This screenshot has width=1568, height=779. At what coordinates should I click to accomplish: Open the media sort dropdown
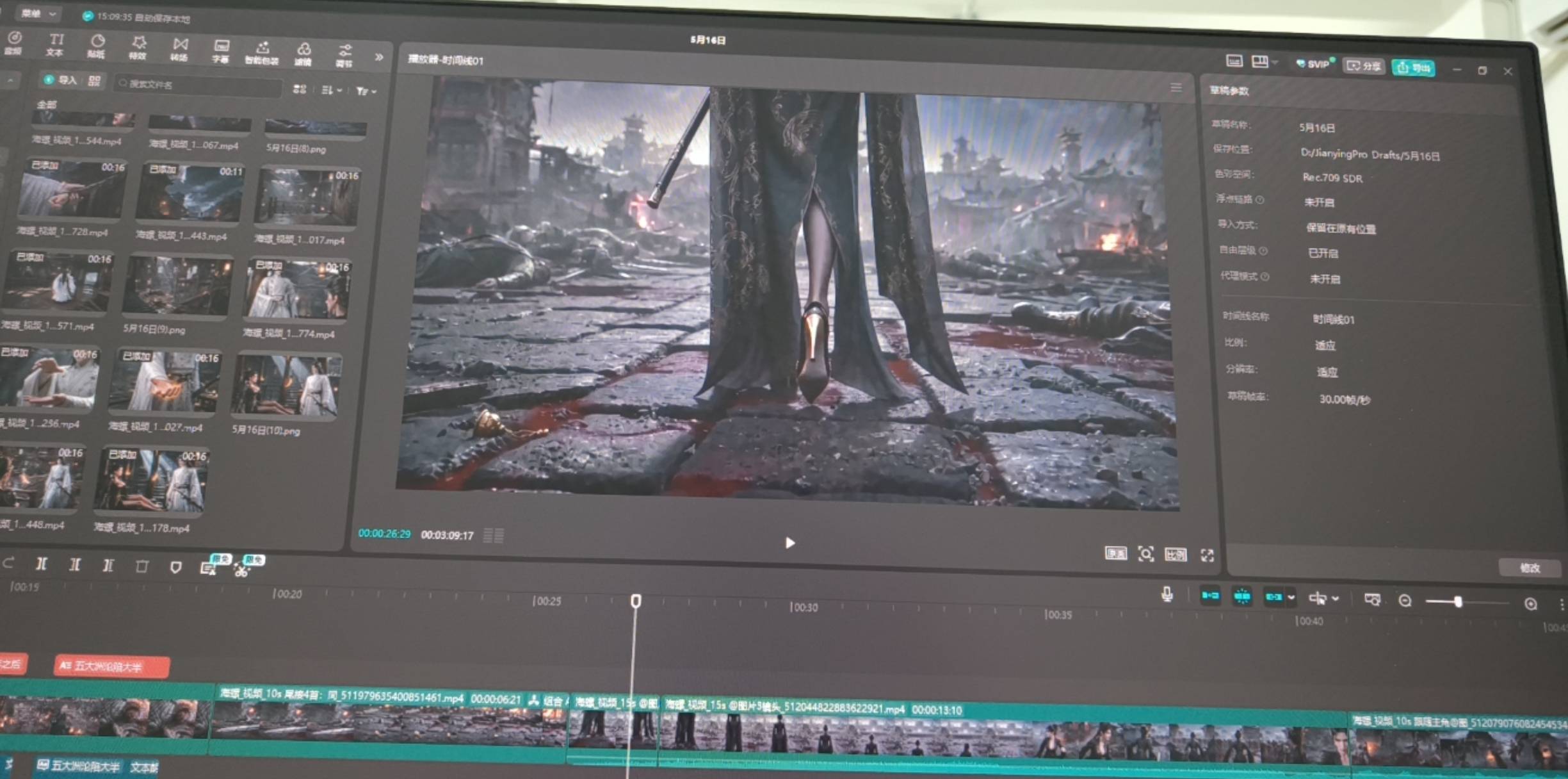coord(332,90)
